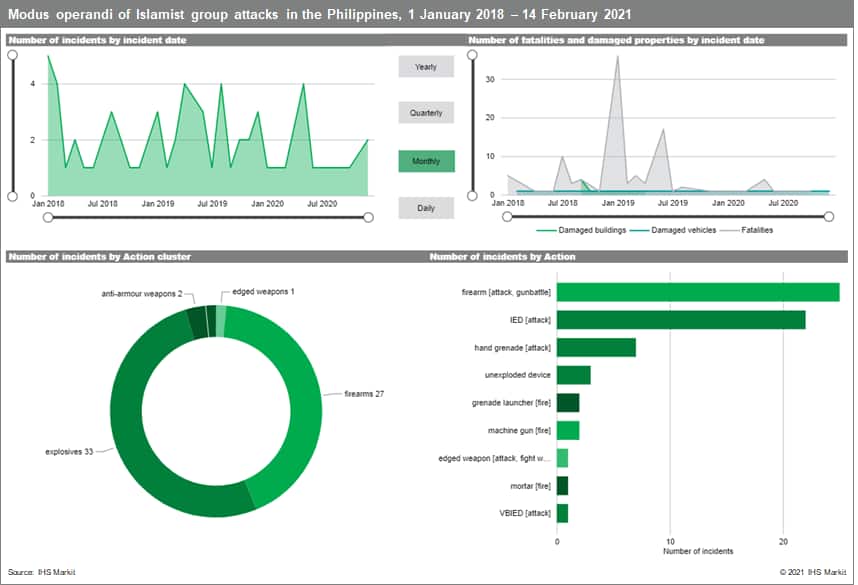Screen dimensions: 858x585
Task: Click bottom handle of incidents vertical slider
Action: (12, 195)
